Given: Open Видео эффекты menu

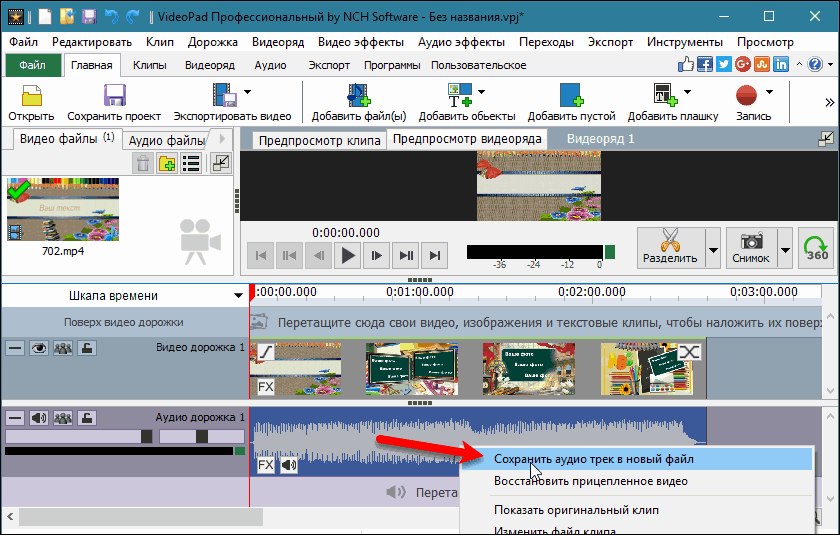Looking at the screenshot, I should point(361,42).
